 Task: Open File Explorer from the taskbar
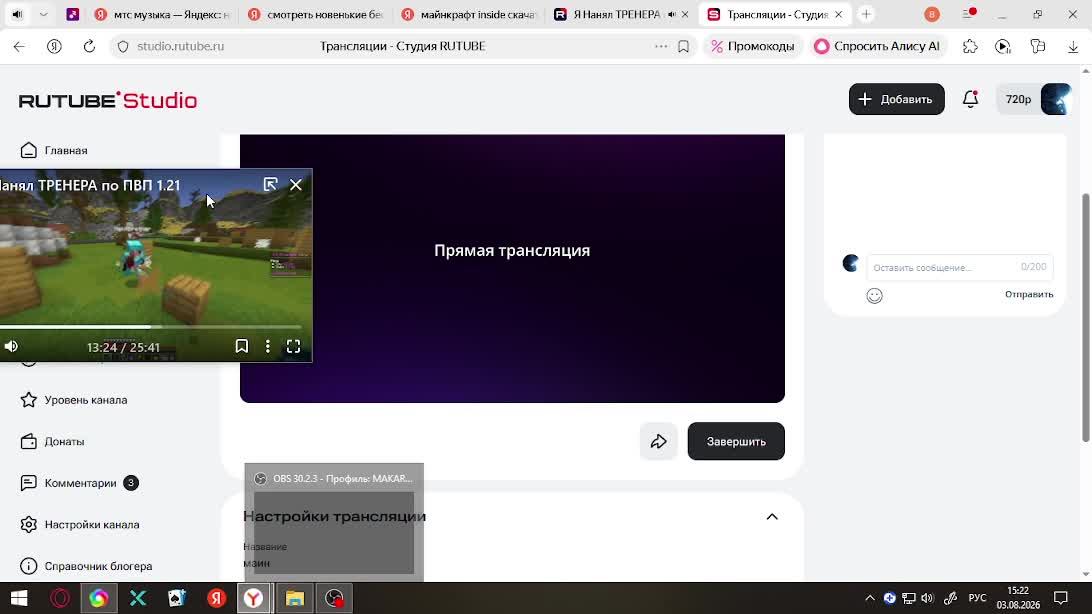[295, 598]
